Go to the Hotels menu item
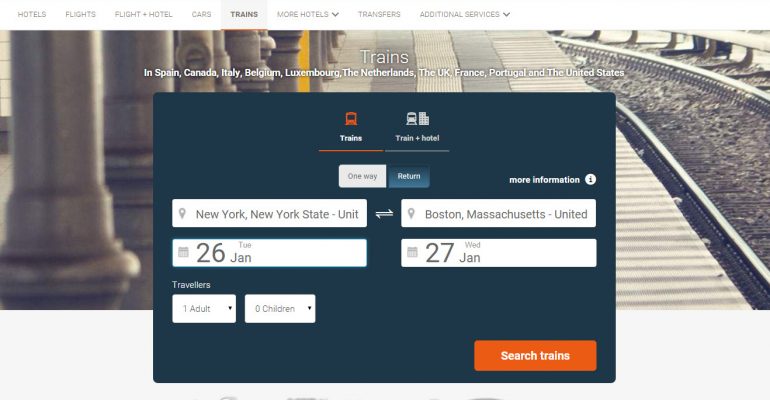The image size is (770, 400). pos(32,14)
